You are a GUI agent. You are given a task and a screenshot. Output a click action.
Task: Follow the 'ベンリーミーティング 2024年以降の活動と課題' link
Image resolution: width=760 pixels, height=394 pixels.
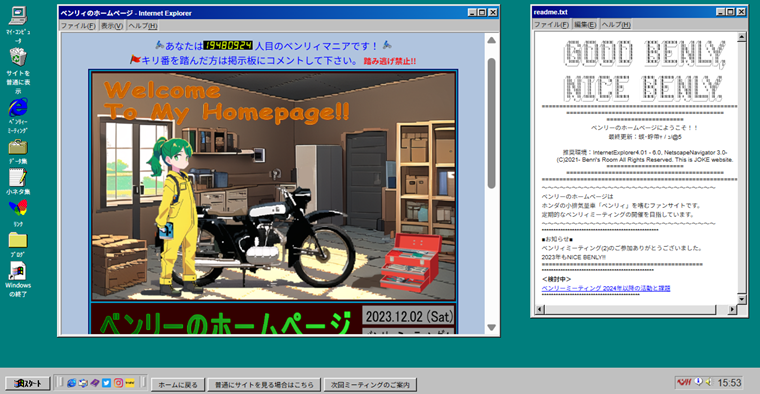(605, 288)
